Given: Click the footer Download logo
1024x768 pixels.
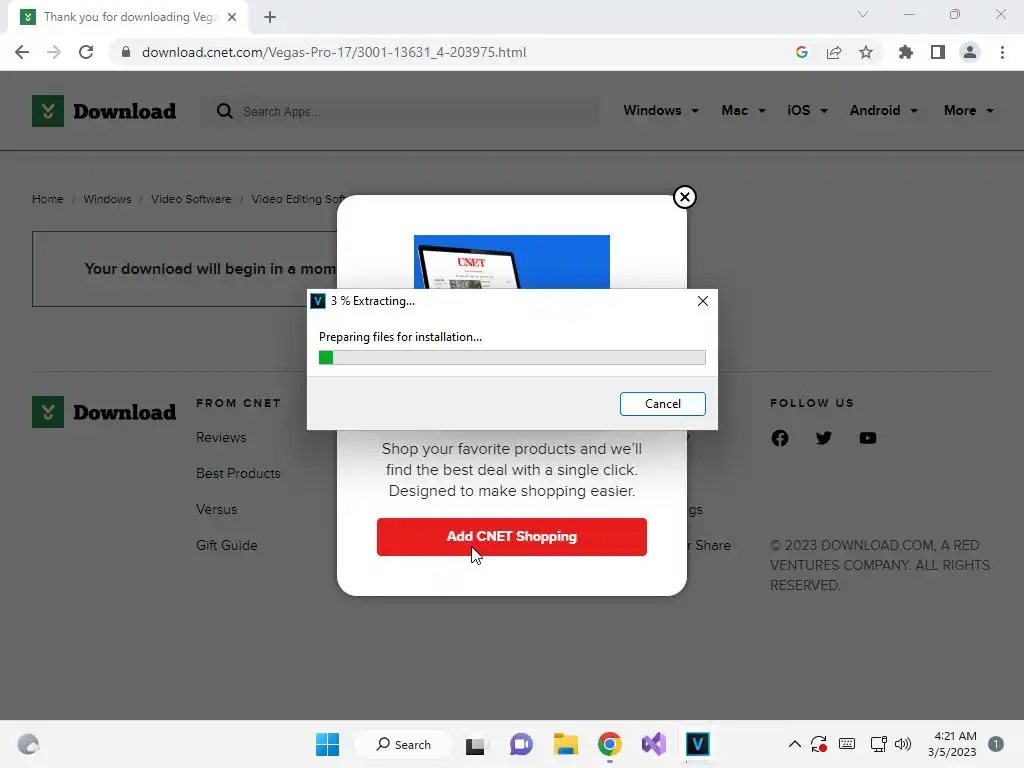Looking at the screenshot, I should pos(104,412).
